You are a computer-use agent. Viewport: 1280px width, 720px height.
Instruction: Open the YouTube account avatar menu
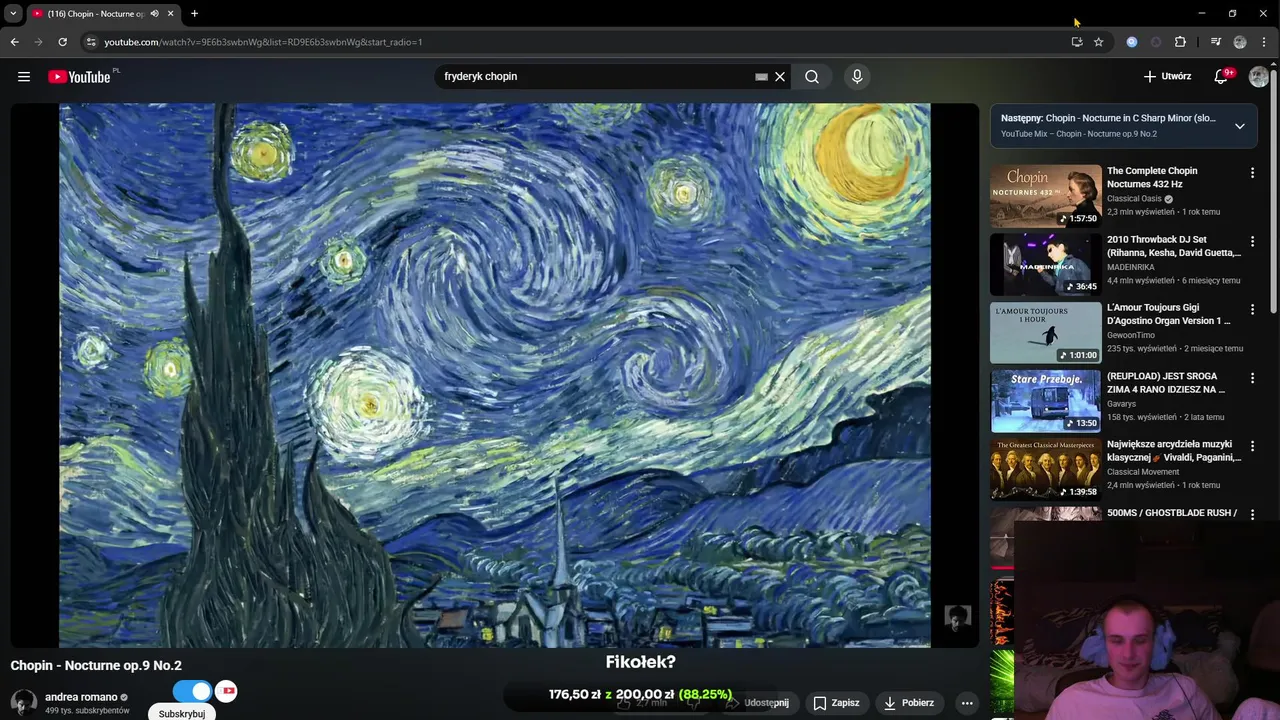click(x=1258, y=76)
